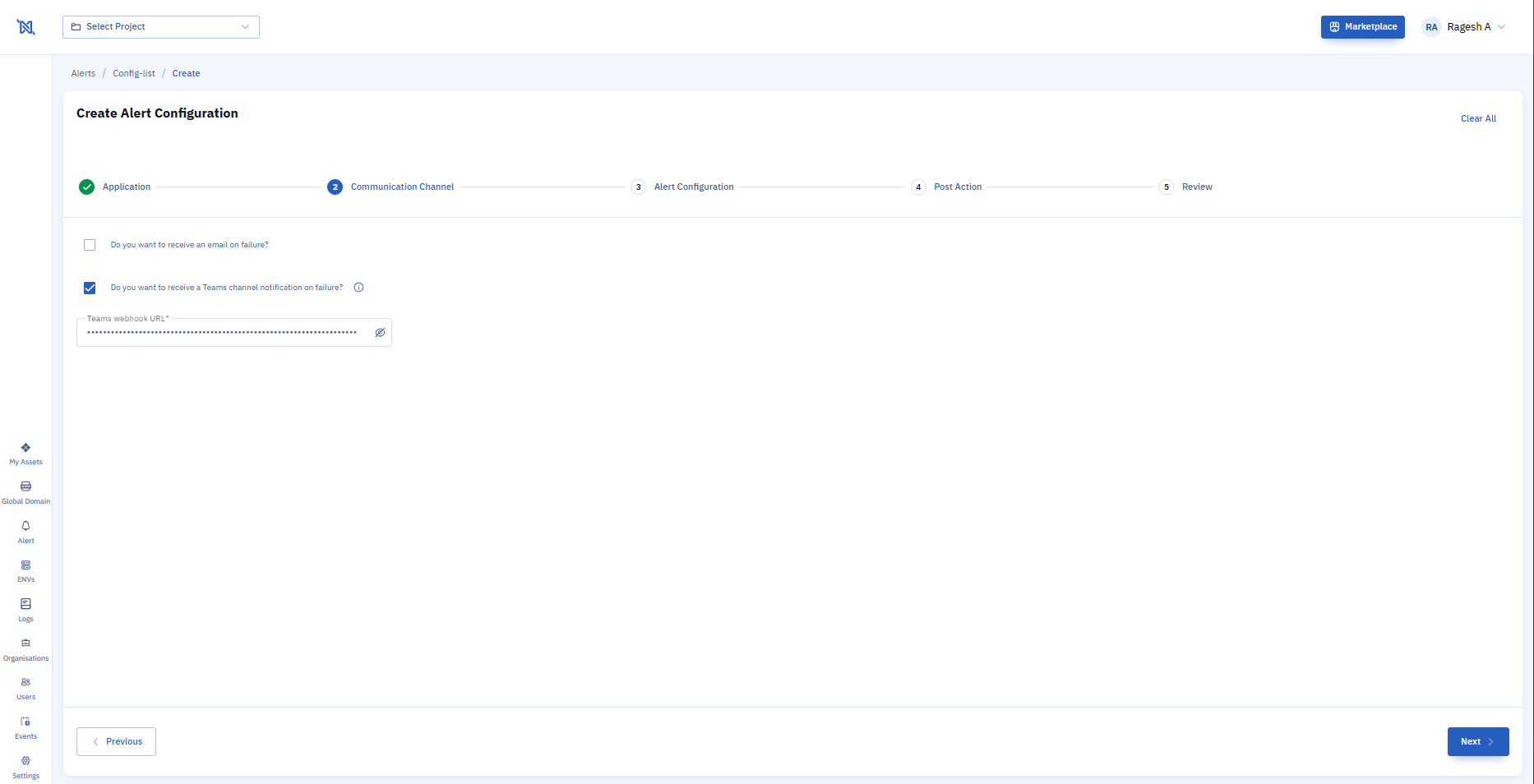Open Alert bell in sidebar
The height and width of the screenshot is (784, 1534).
point(25,533)
